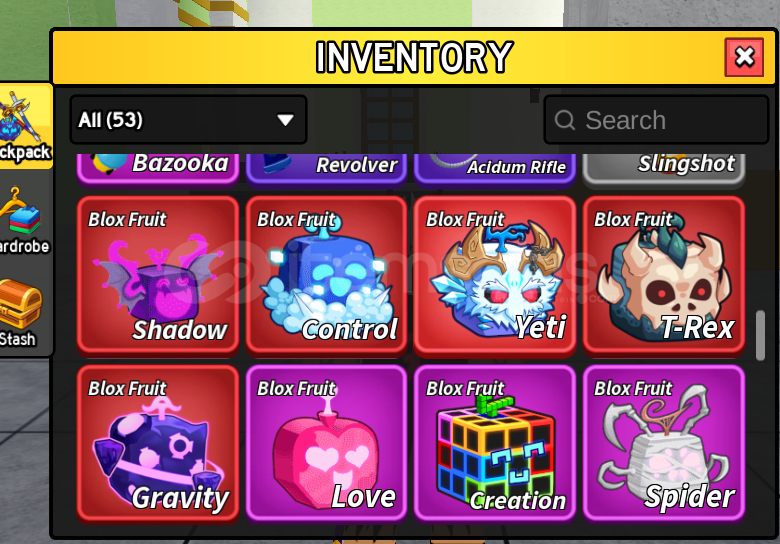Screen dimensions: 780x544
Task: Click the inventory vertical scrollbar handle
Action: coord(760,336)
